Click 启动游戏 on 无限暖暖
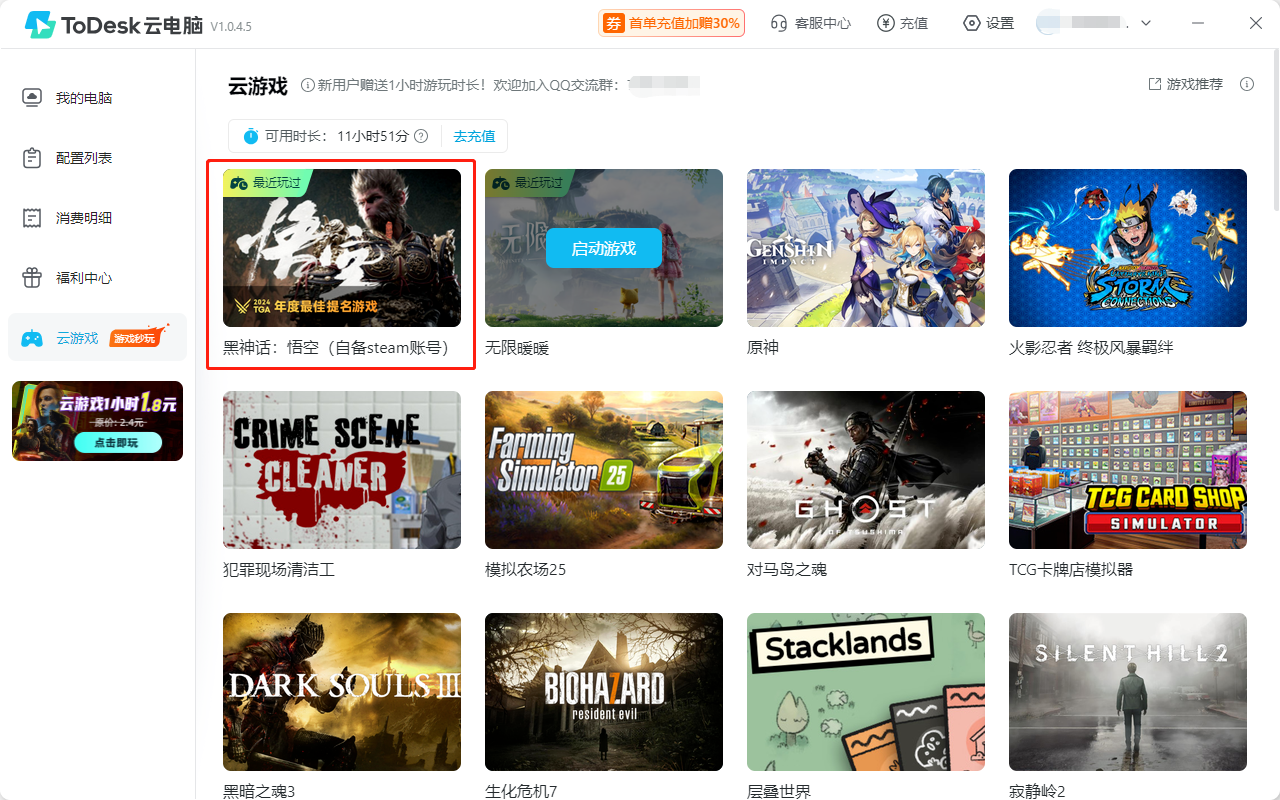The image size is (1280, 800). pos(604,248)
